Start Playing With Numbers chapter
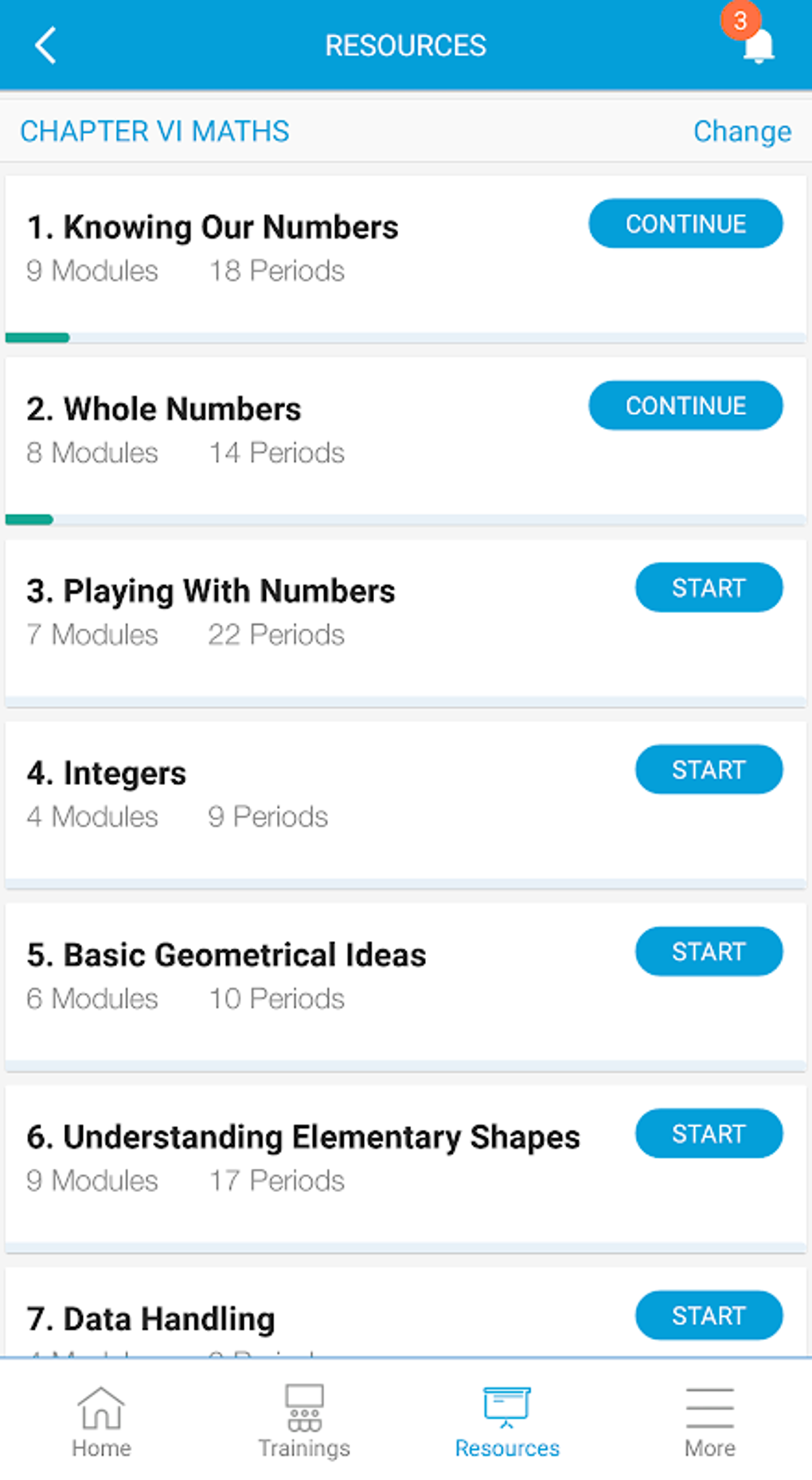Image resolution: width=812 pixels, height=1480 pixels. click(709, 588)
